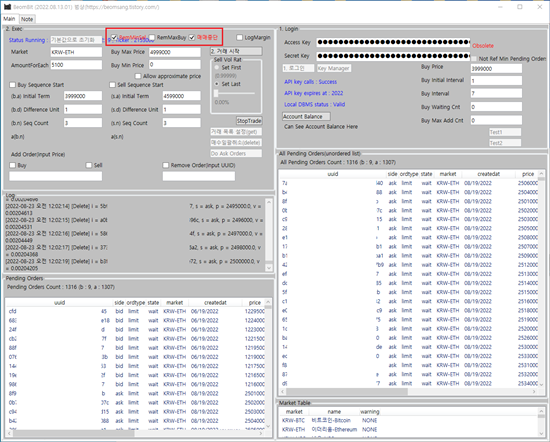Click the 'API key calls : Success' text
This screenshot has height=442, width=550.
(x=310, y=82)
